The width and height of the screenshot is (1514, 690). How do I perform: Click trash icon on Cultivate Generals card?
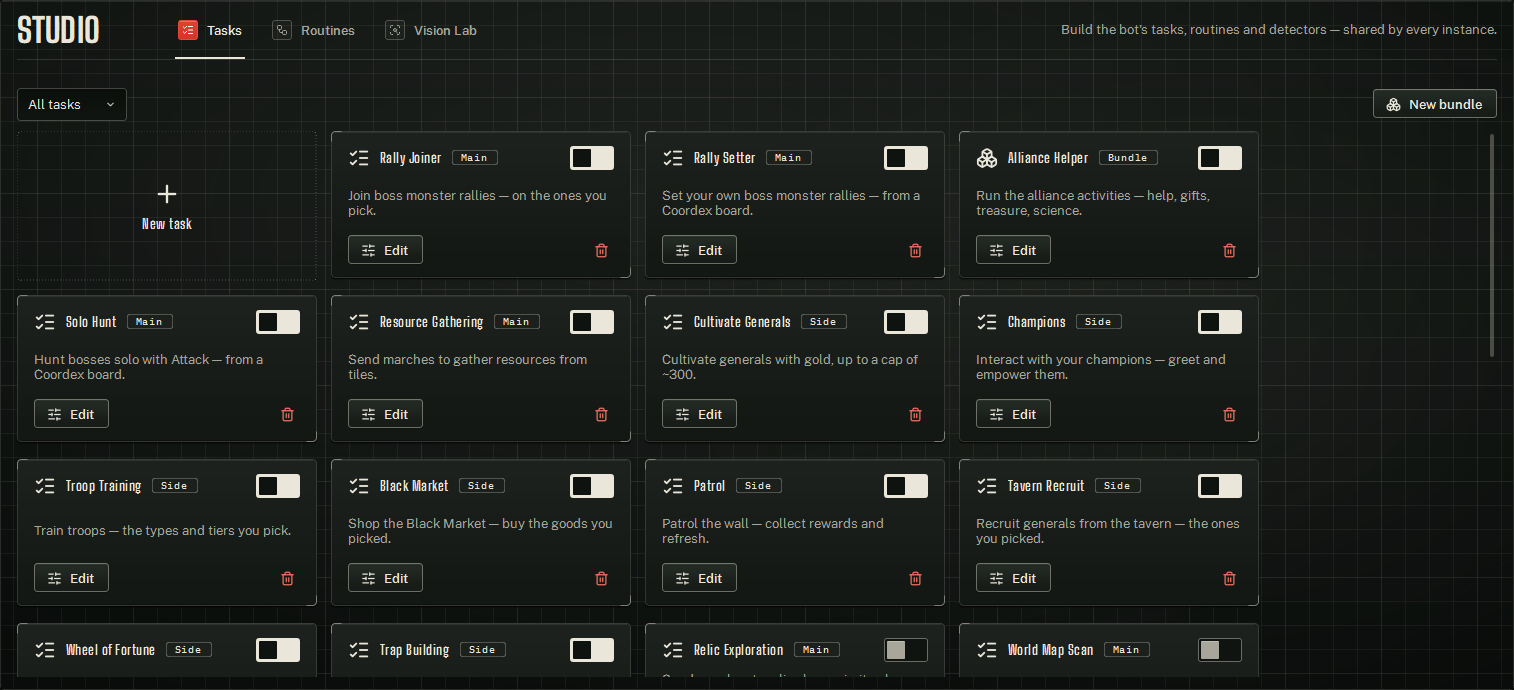(915, 414)
